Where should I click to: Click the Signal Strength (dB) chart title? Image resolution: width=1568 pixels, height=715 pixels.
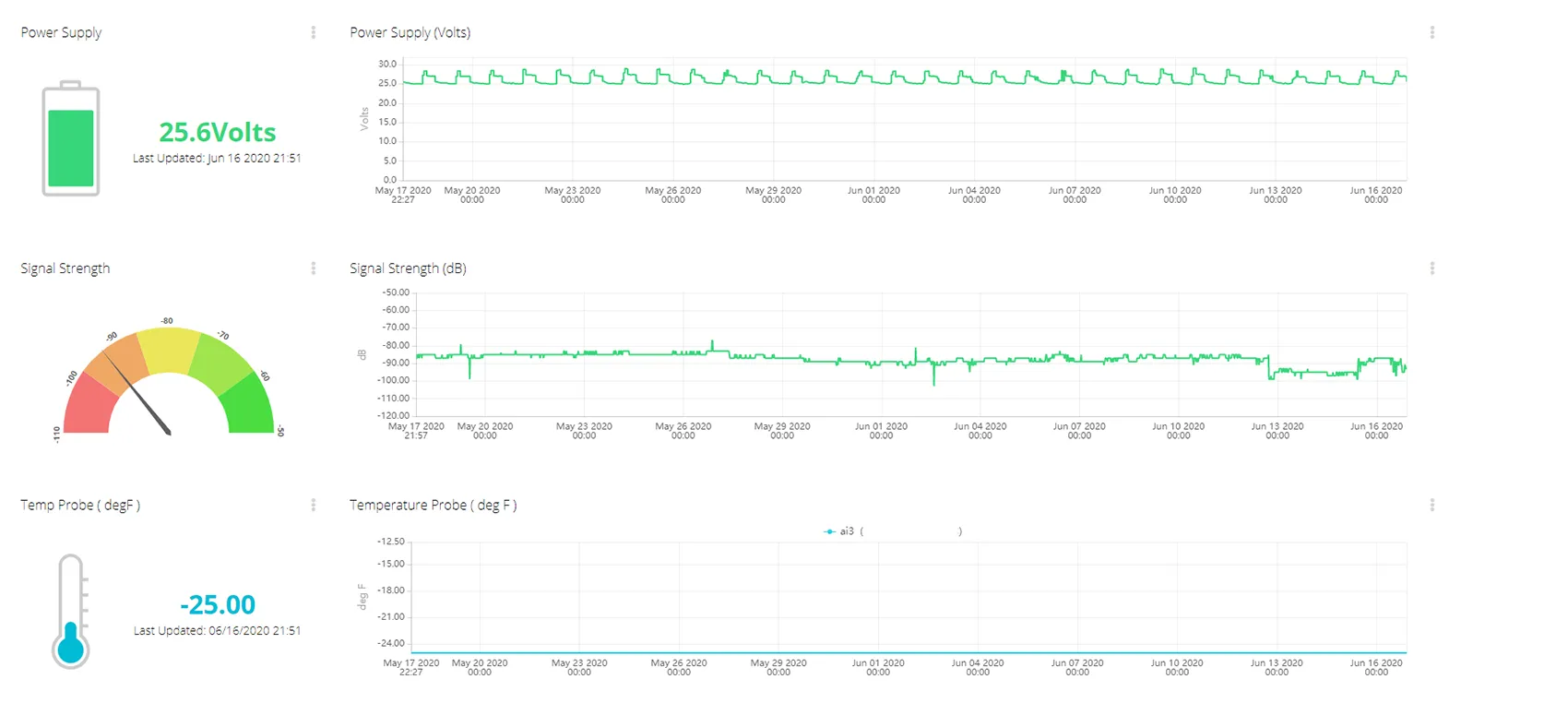pyautogui.click(x=409, y=268)
